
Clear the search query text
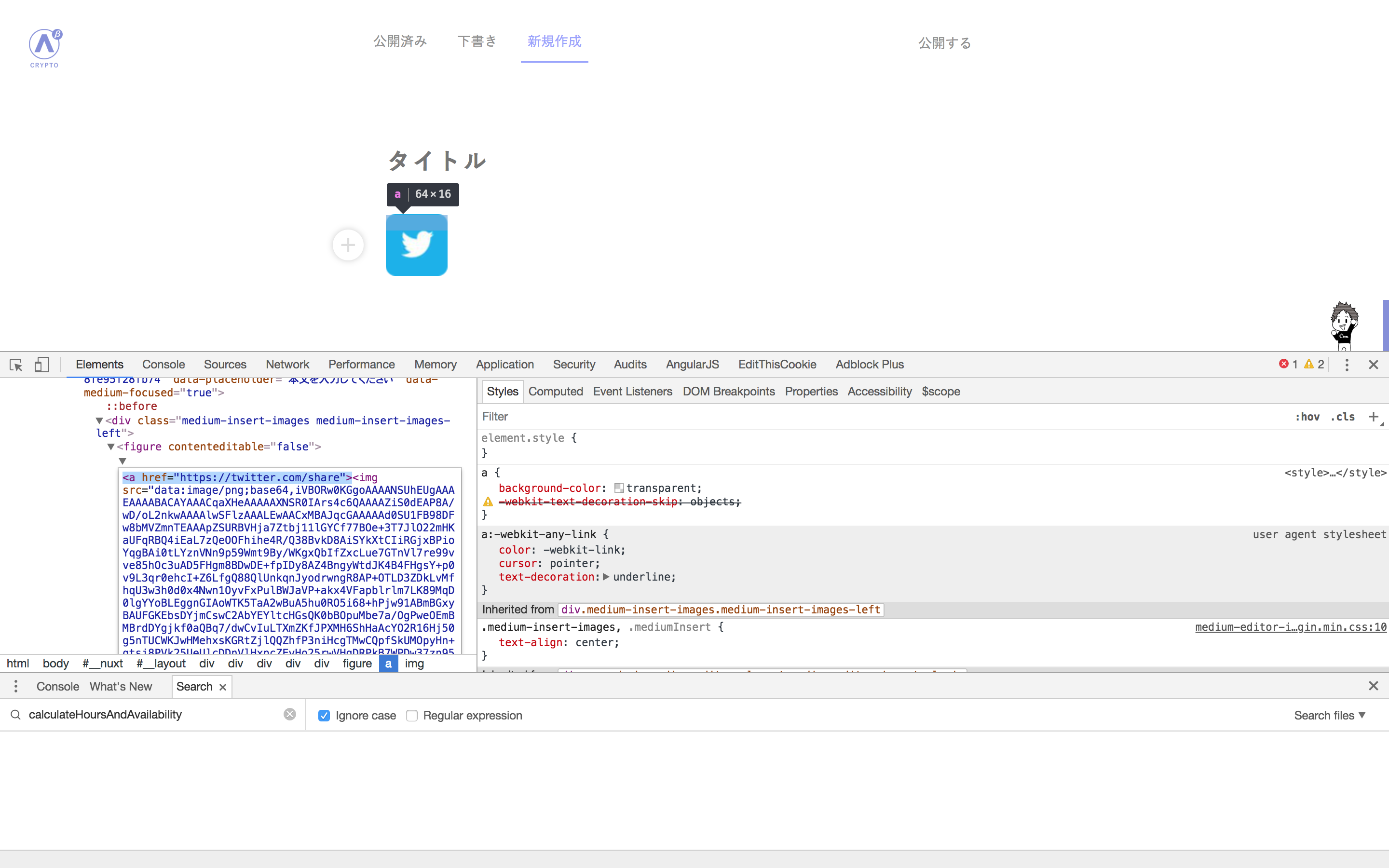pyautogui.click(x=290, y=714)
